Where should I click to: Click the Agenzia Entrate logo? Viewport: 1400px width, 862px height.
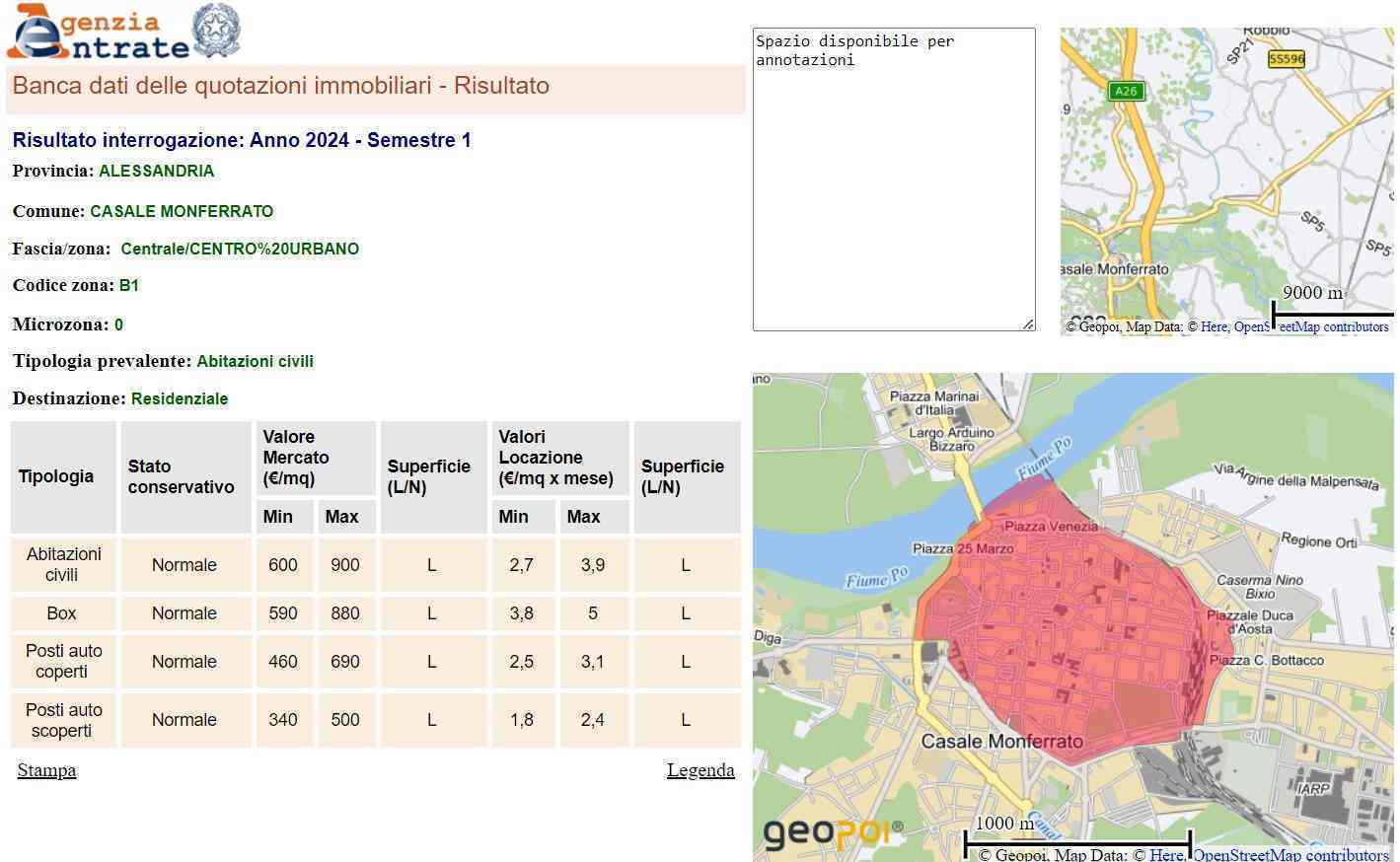click(x=99, y=33)
